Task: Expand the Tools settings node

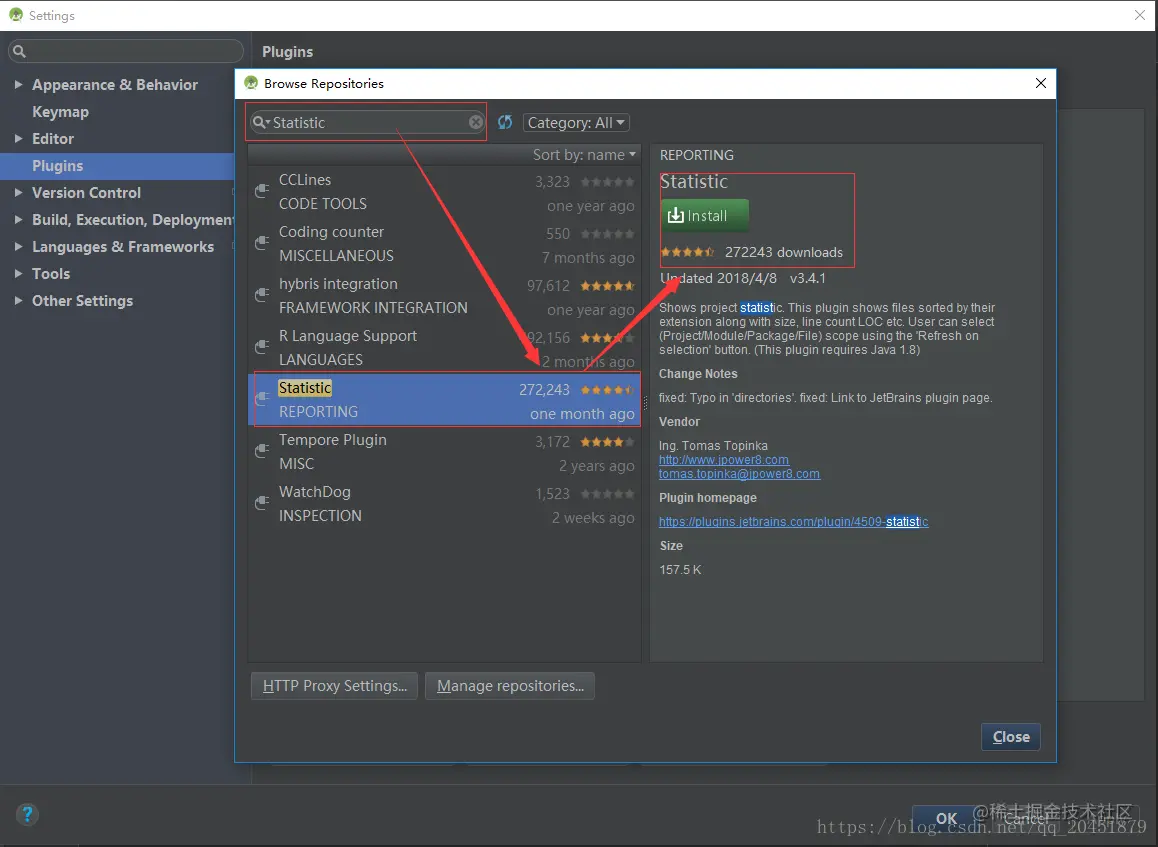Action: click(x=18, y=273)
